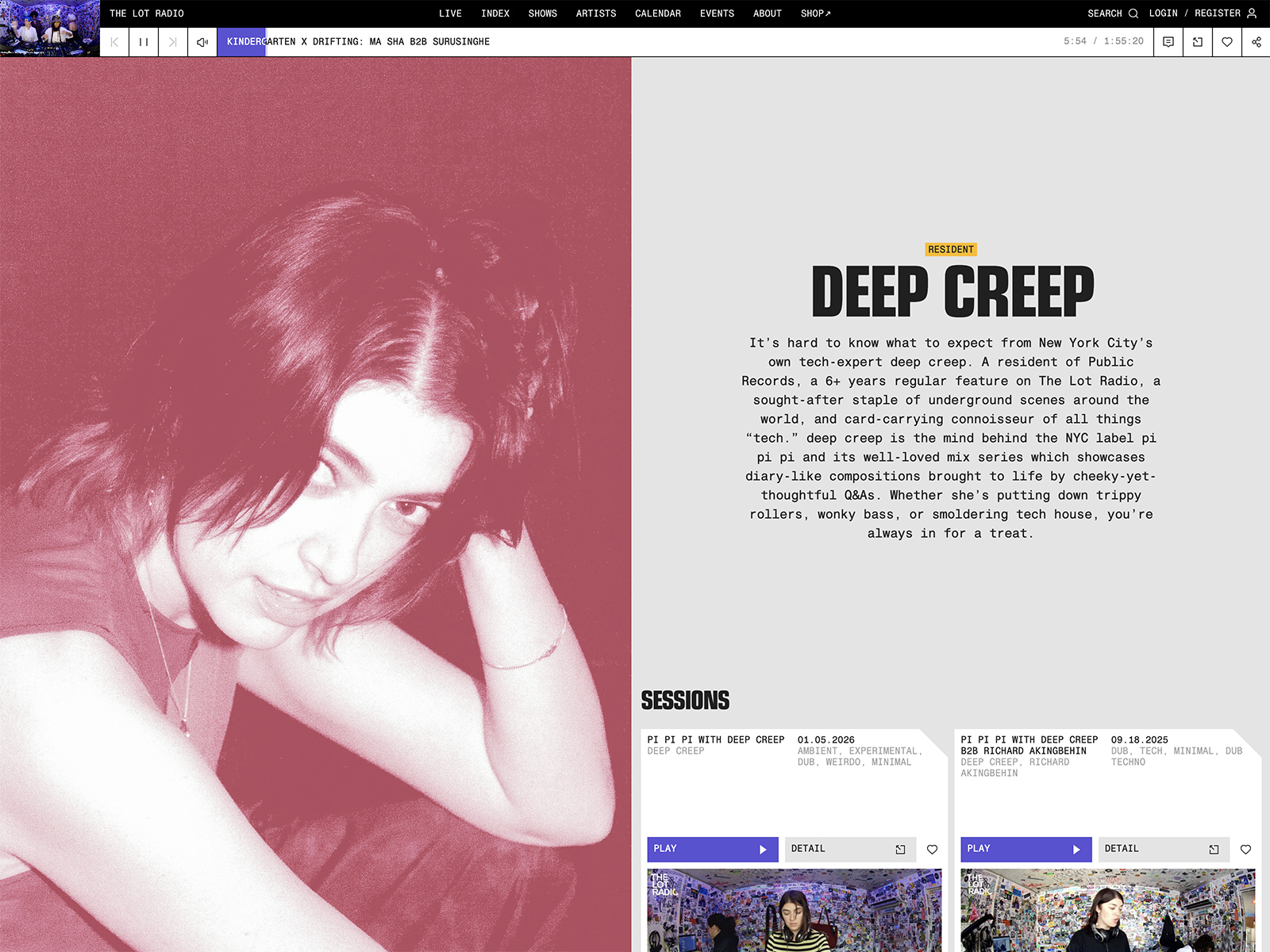Share the currently playing show
Viewport: 1270px width, 952px height.
coord(1256,42)
